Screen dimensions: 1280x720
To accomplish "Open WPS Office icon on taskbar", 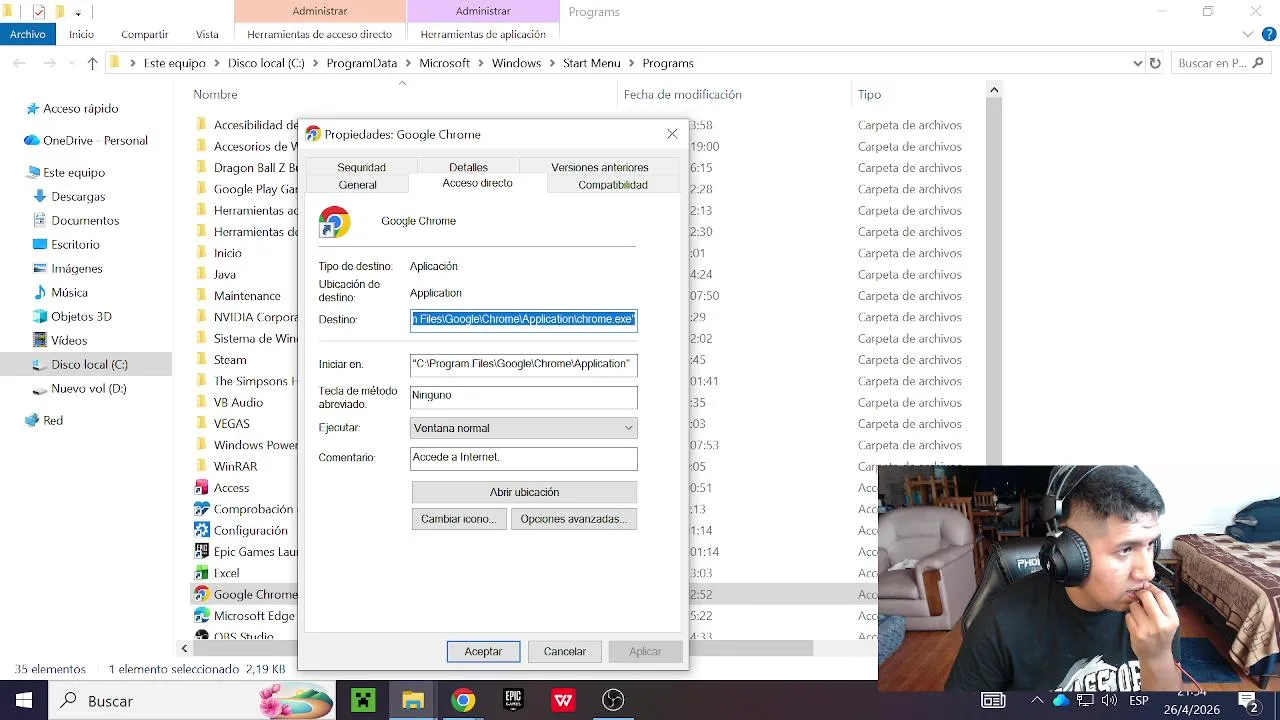I will click(563, 700).
